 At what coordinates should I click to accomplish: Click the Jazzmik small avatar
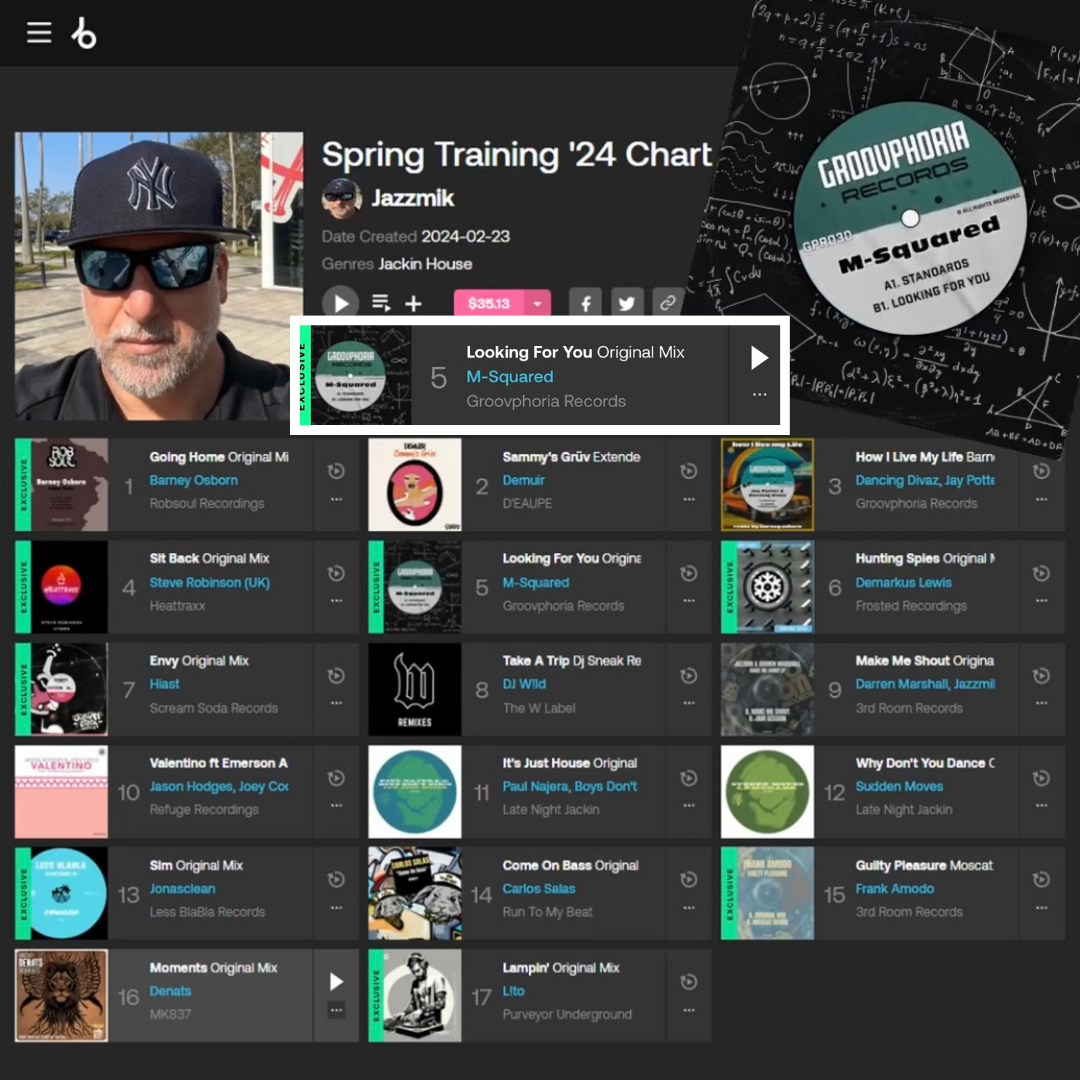tap(342, 198)
